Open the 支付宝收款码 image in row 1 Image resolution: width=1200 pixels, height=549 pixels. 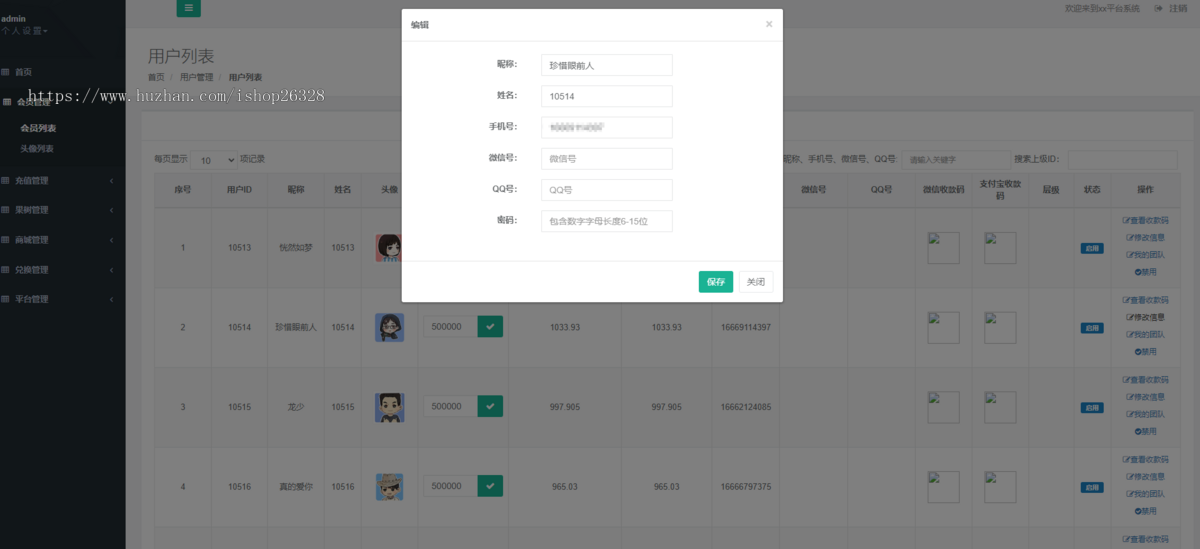[1000, 248]
